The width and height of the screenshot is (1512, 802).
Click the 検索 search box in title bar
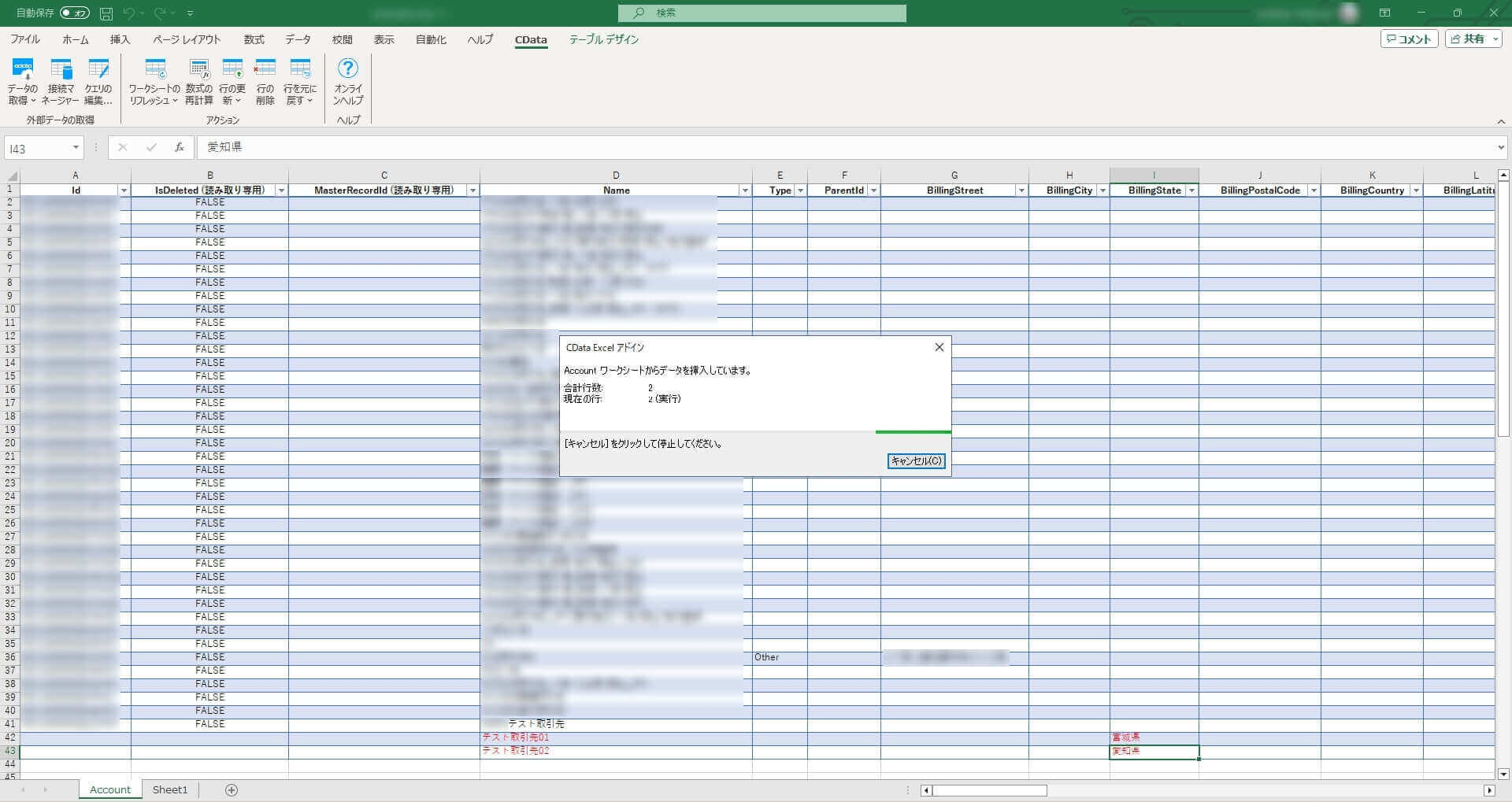(x=762, y=13)
